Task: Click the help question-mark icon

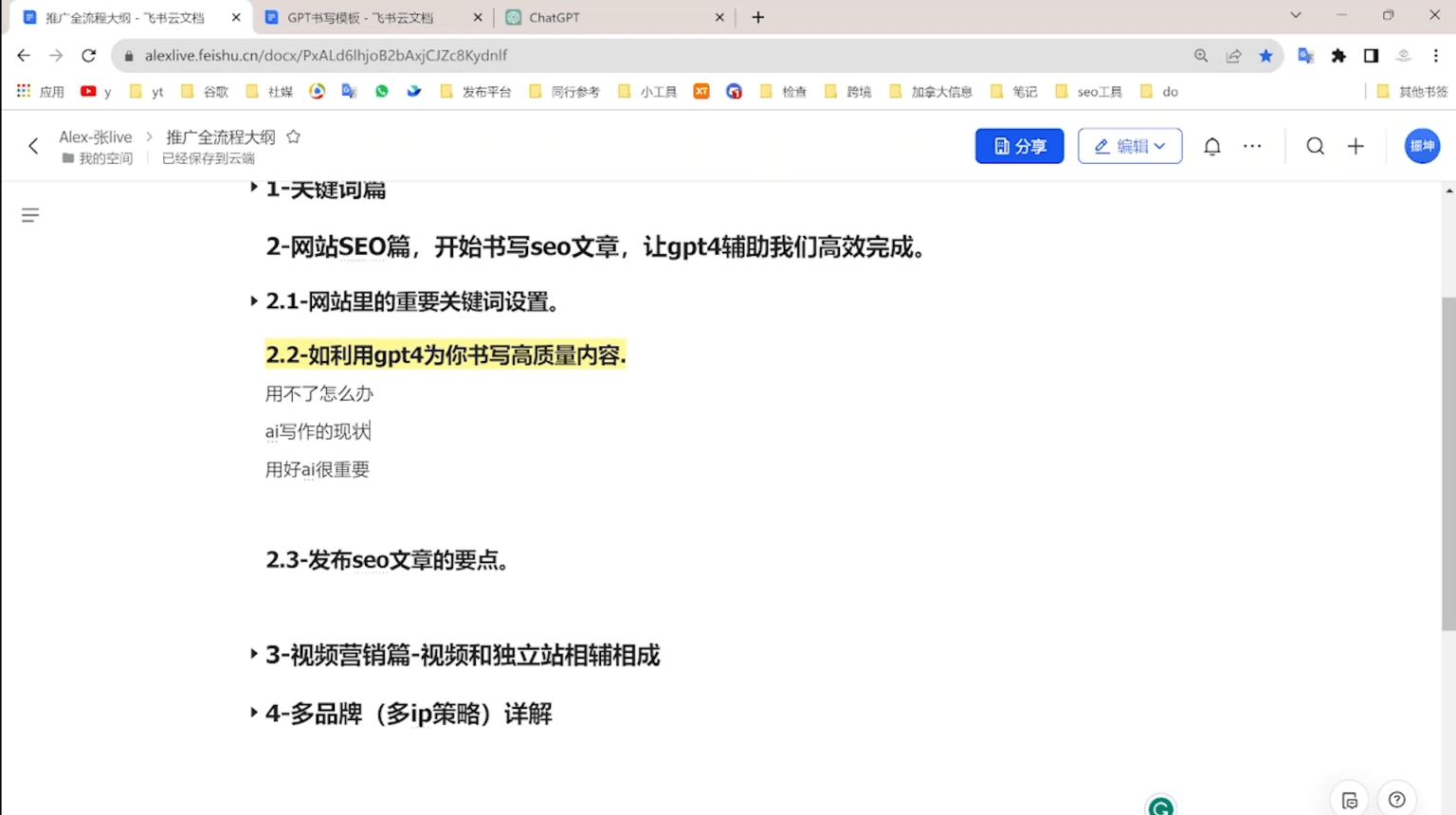Action: click(1396, 798)
